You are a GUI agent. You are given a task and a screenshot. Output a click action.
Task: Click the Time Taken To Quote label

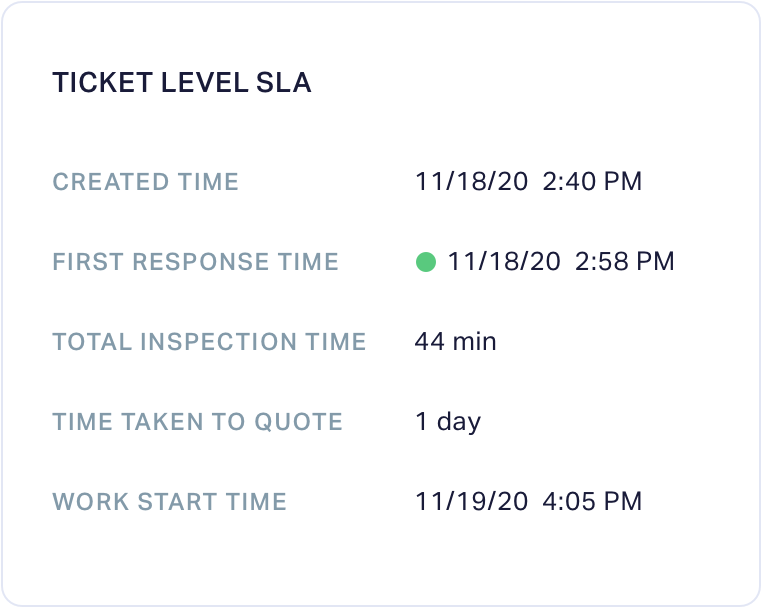click(x=197, y=421)
